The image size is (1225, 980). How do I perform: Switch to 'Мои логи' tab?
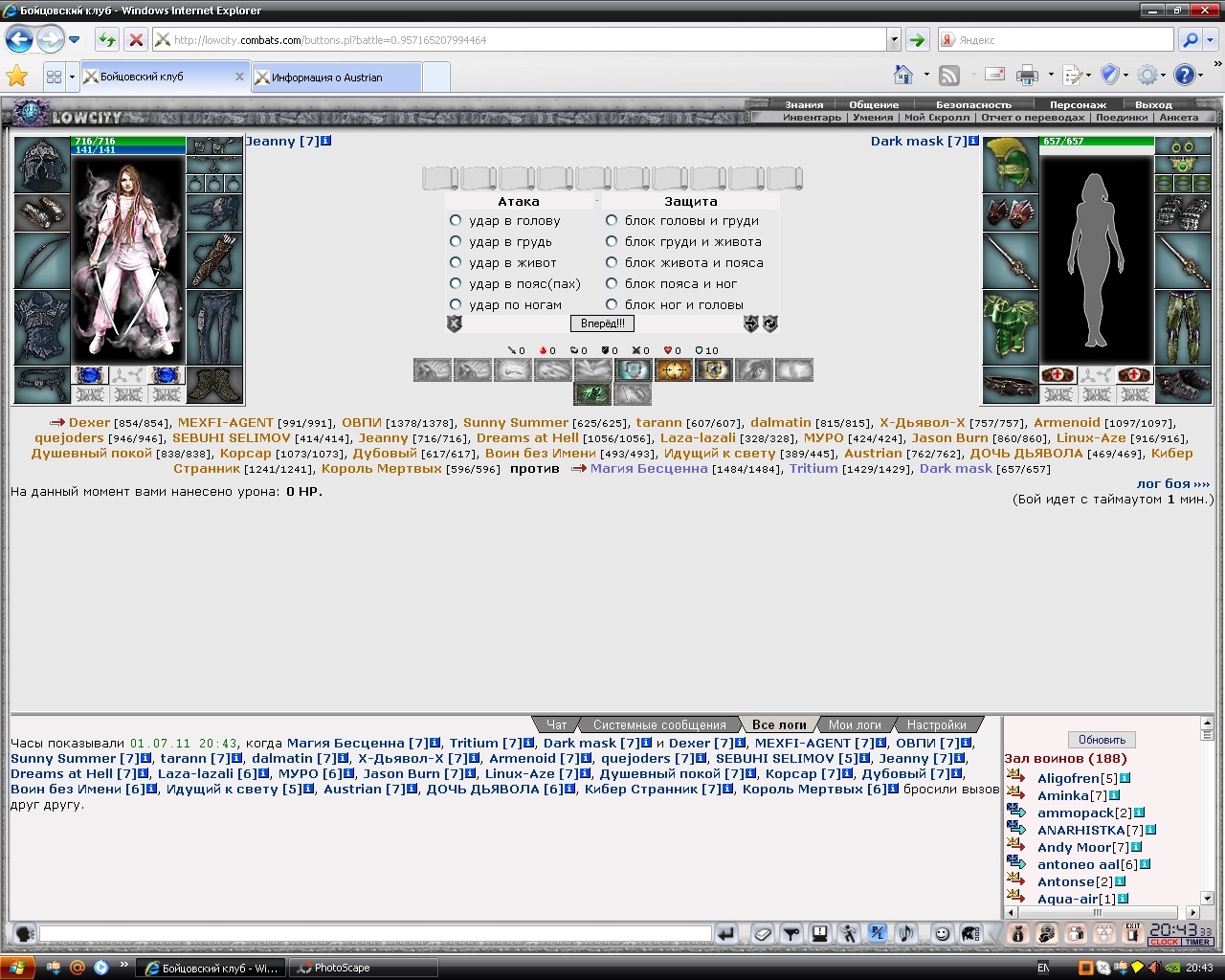855,724
